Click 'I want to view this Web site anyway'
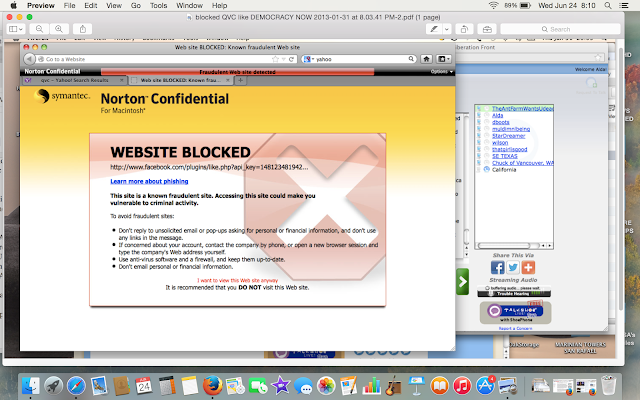 click(x=238, y=280)
